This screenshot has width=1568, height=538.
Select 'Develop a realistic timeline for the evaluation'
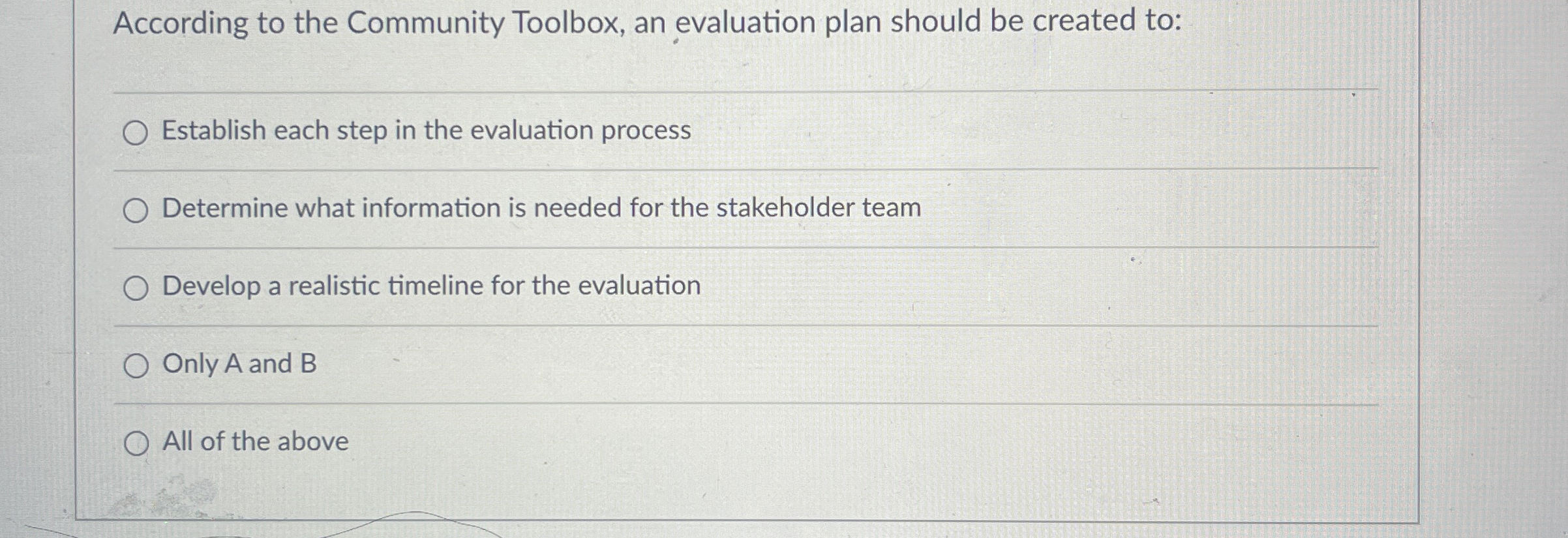click(136, 287)
